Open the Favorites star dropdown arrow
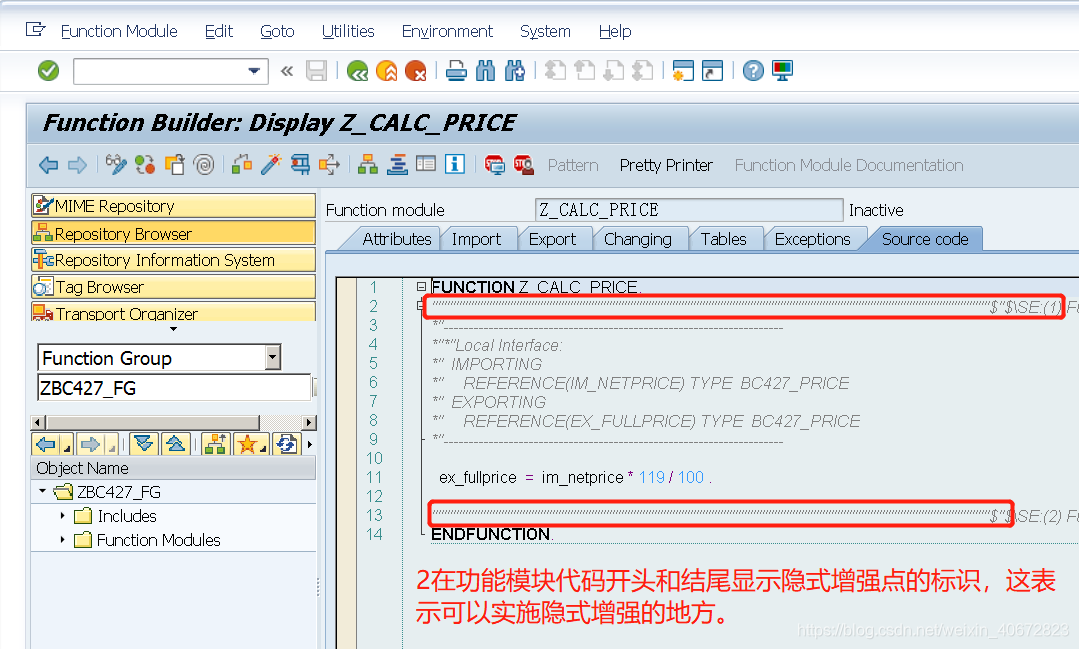Screen dimensions: 1079x649 [x=264, y=448]
